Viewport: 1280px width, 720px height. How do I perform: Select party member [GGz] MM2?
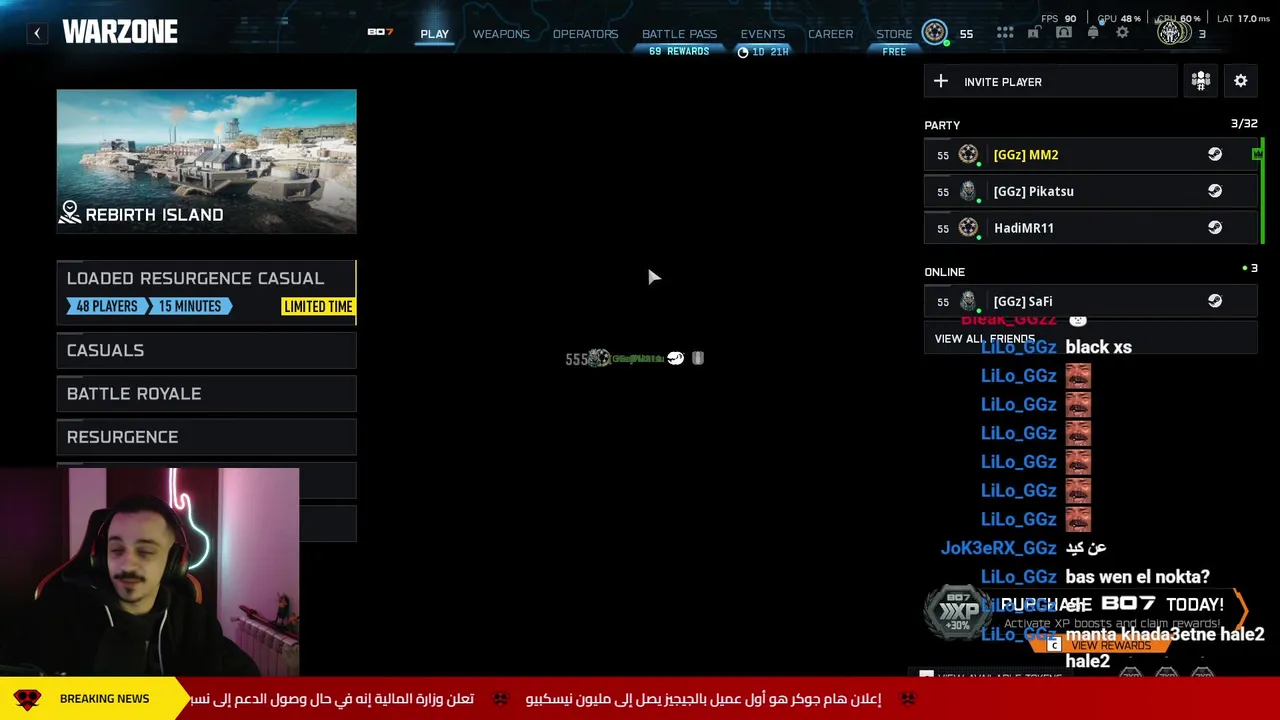tap(1090, 155)
